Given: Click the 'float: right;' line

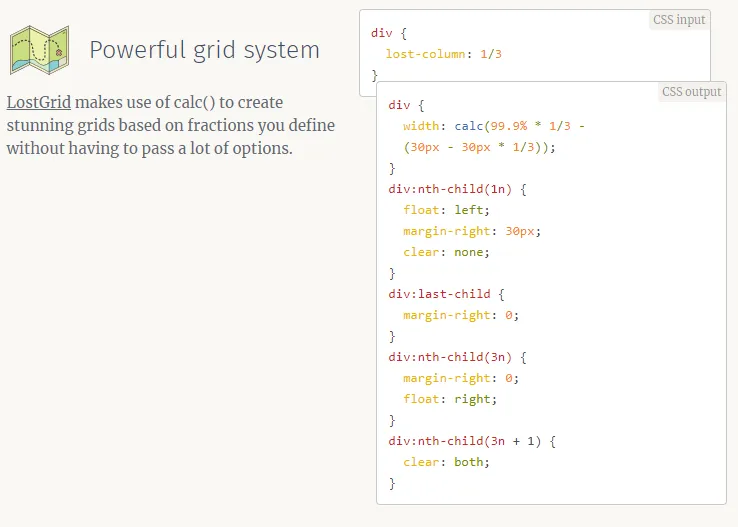Looking at the screenshot, I should (450, 399).
